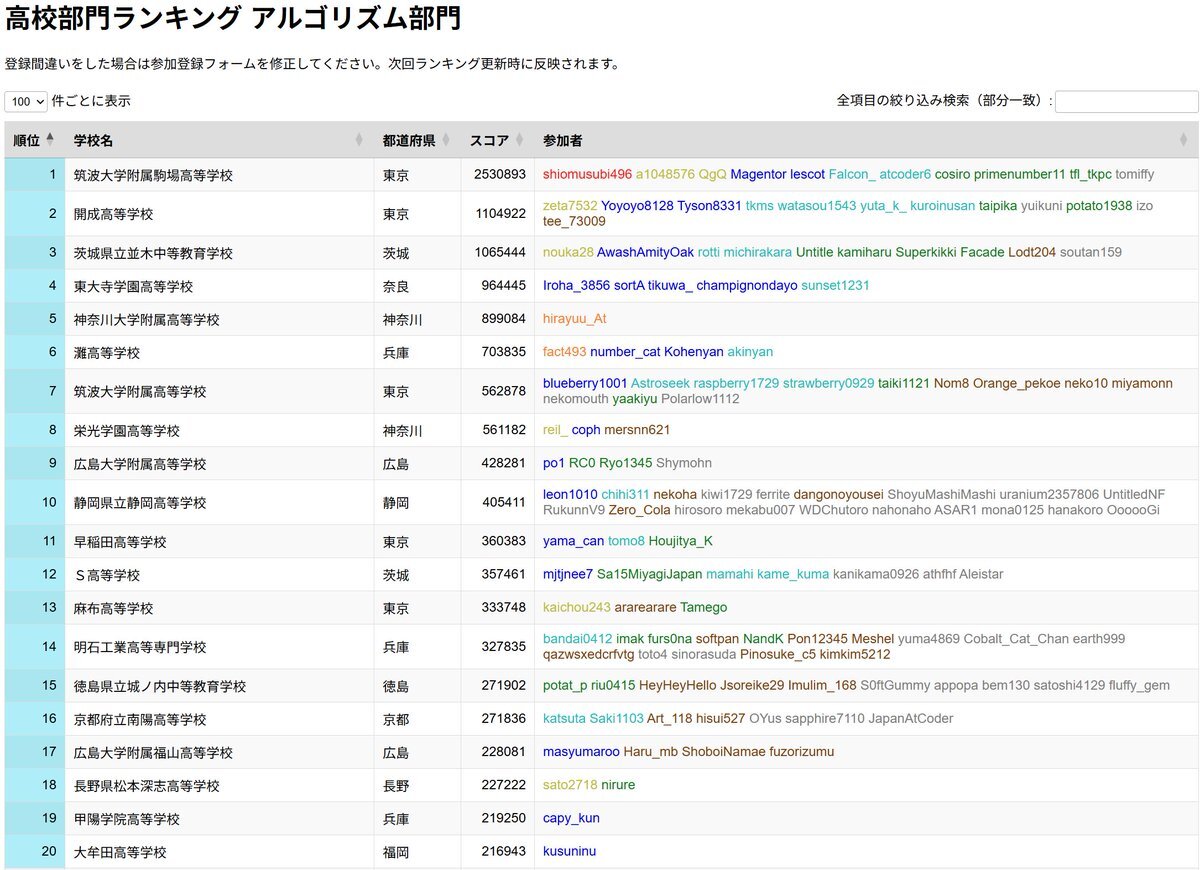Open Tamego's profile link
The width and height of the screenshot is (1200, 870).
tap(704, 606)
